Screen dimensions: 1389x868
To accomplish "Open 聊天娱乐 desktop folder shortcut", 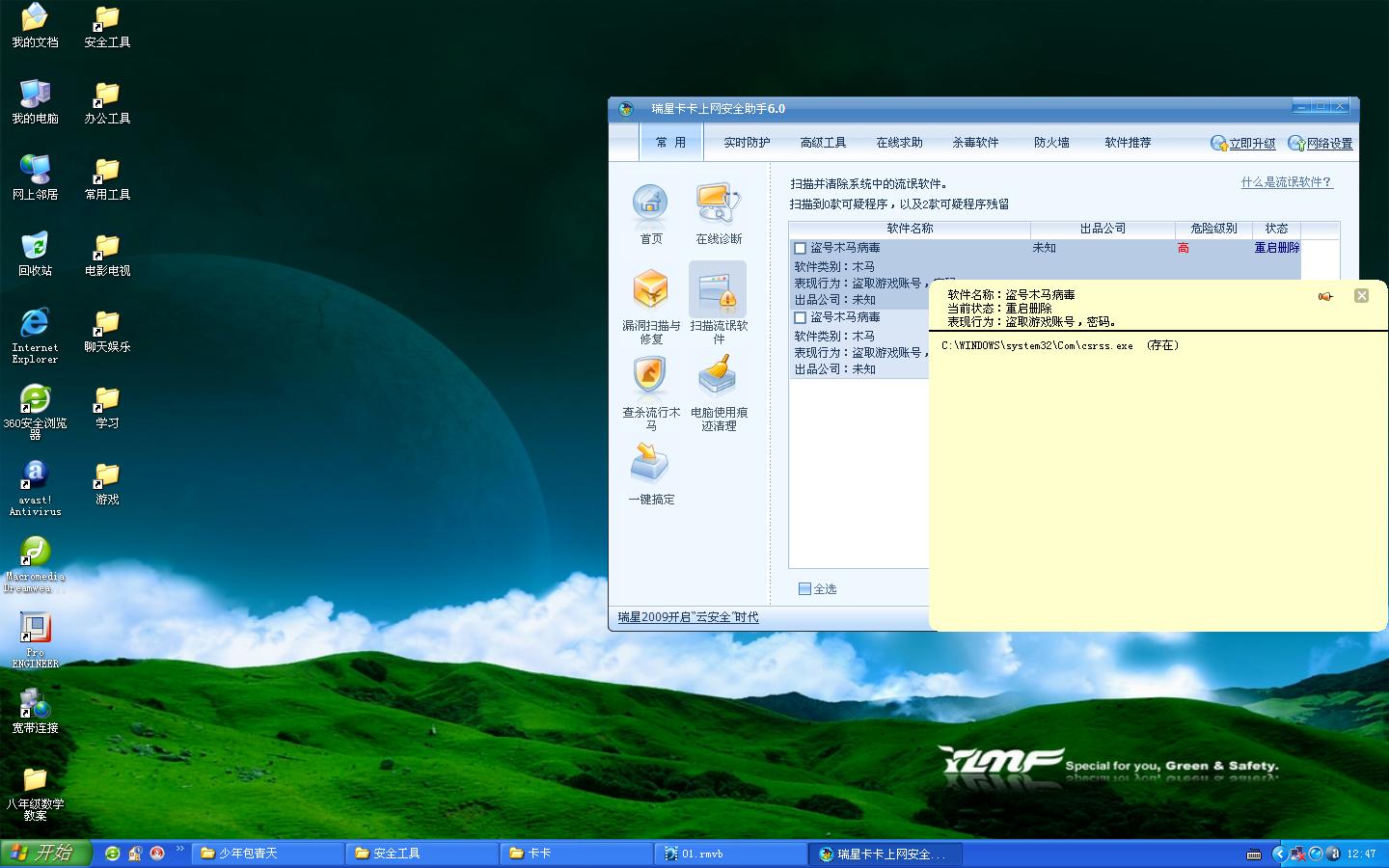I will tap(107, 331).
